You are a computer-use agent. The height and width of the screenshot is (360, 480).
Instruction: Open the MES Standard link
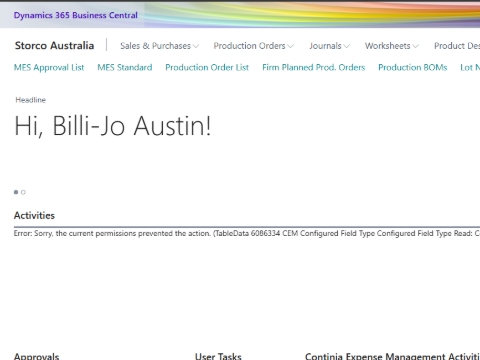tap(125, 67)
